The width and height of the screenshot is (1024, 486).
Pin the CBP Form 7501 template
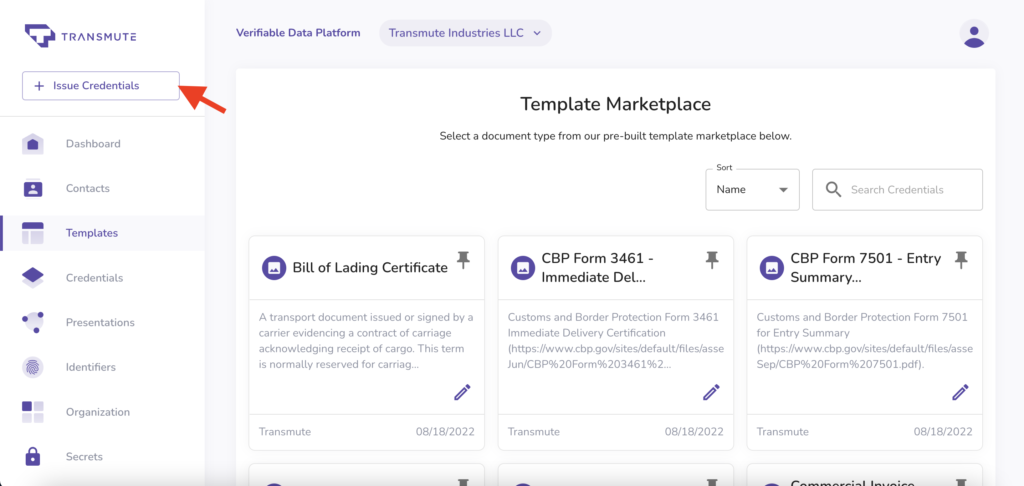pos(961,260)
